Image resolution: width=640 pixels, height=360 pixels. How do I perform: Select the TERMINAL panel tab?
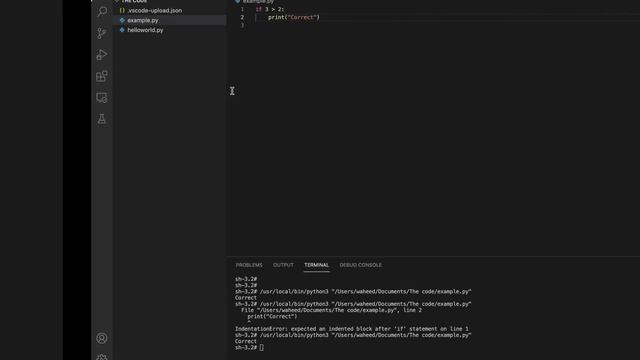click(316, 265)
